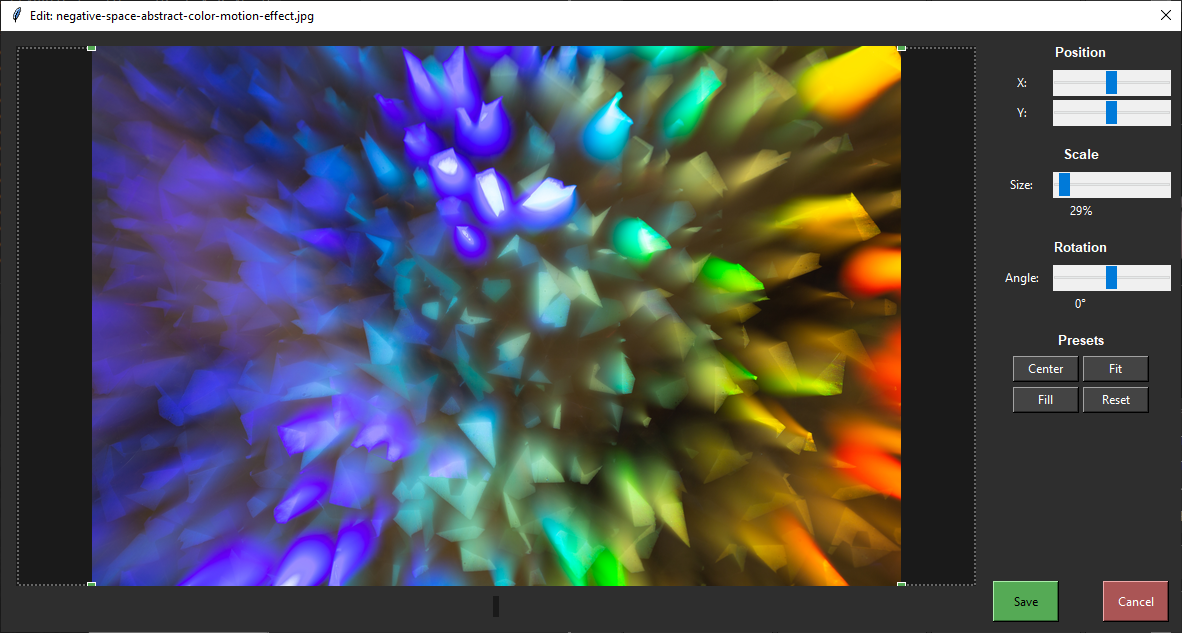Image resolution: width=1182 pixels, height=633 pixels.
Task: Hit the Reset preset button
Action: (1115, 400)
